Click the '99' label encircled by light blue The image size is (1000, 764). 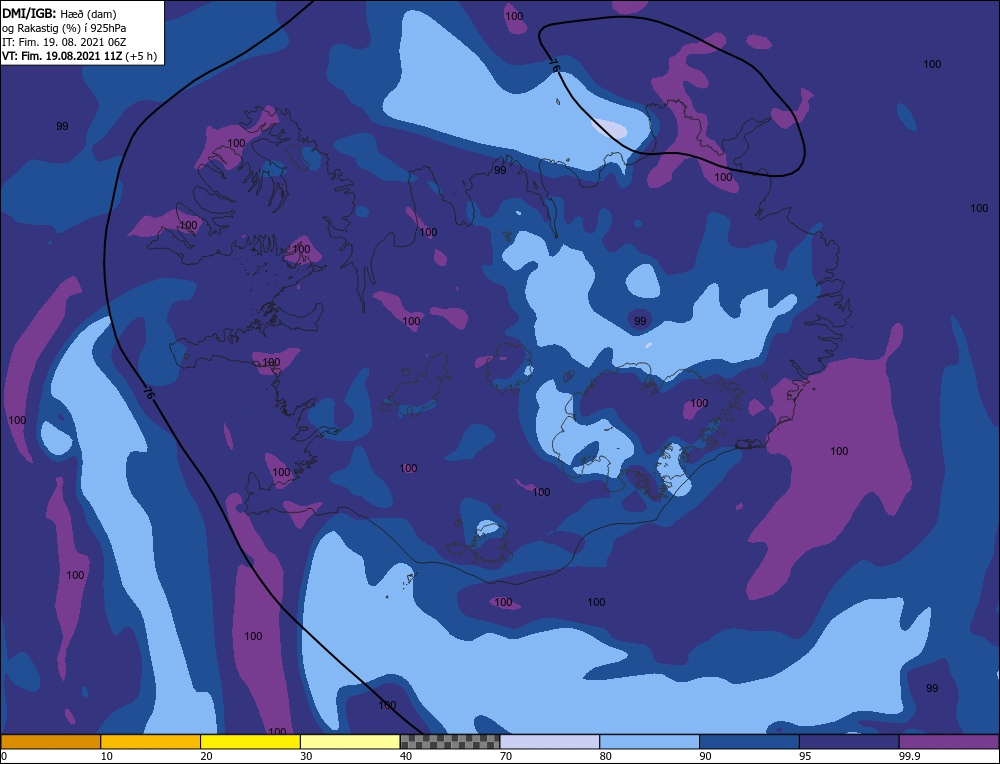tap(640, 321)
